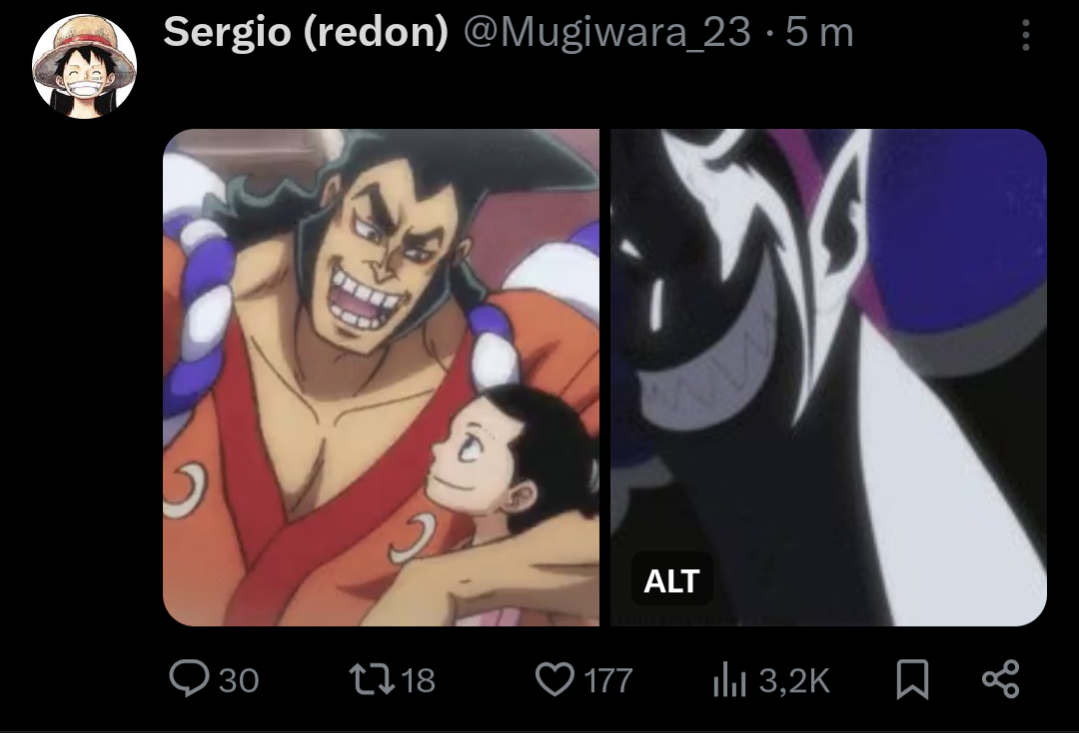Open the share icon options
The width and height of the screenshot is (1079, 733).
(1001, 679)
